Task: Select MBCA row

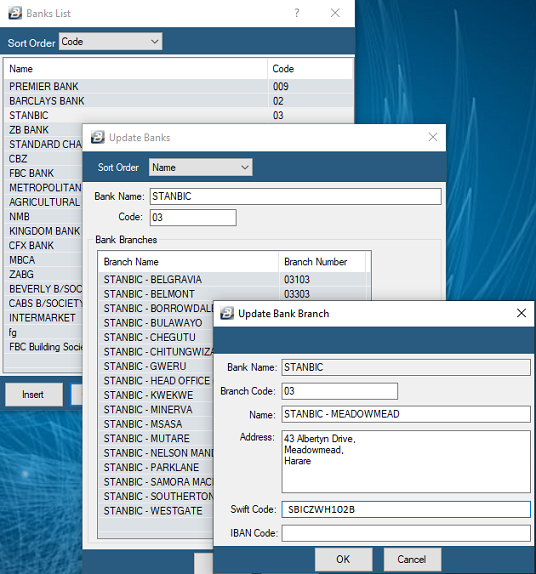Action: [44, 260]
